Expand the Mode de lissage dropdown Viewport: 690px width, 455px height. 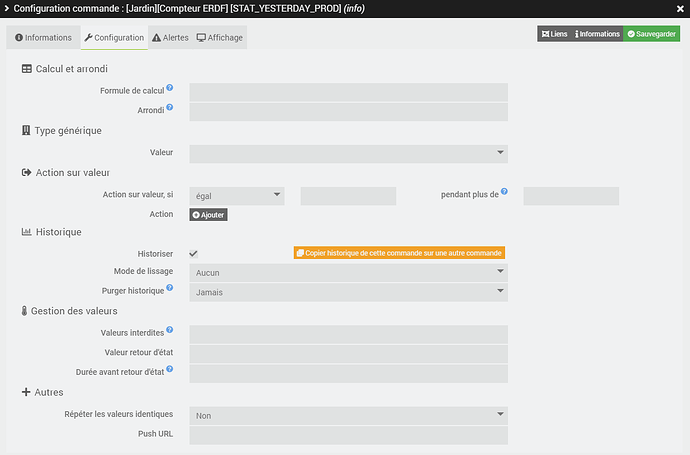point(348,272)
